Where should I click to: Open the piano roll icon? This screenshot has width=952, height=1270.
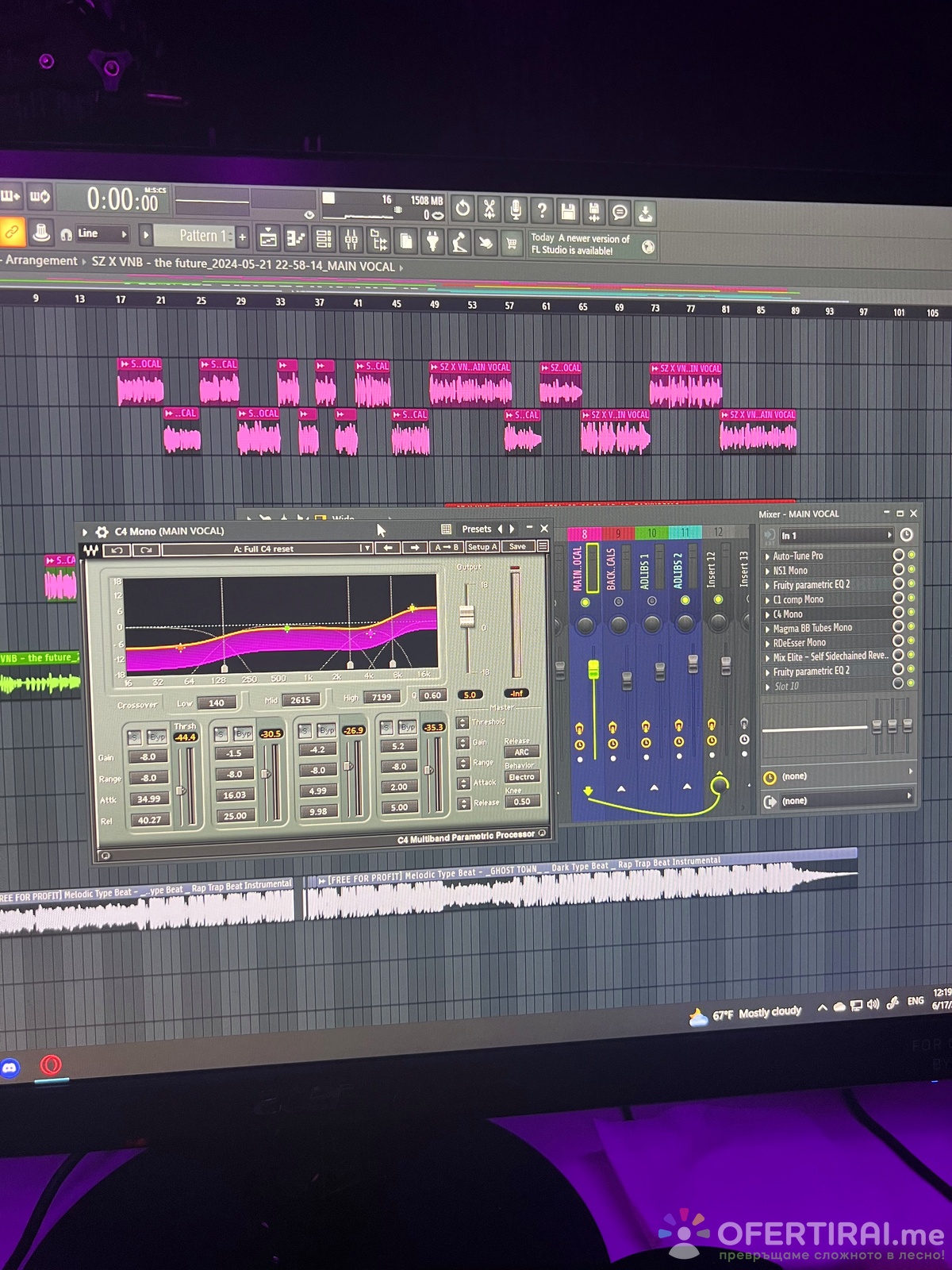point(296,238)
